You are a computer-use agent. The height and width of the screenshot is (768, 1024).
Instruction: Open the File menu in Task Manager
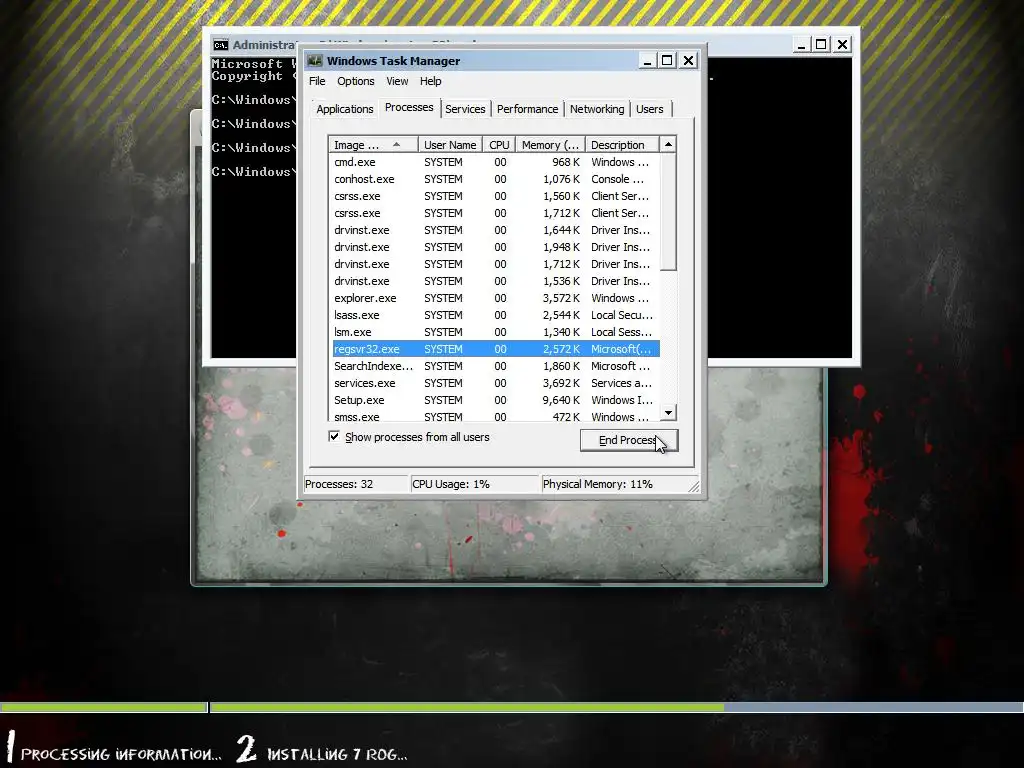point(317,81)
